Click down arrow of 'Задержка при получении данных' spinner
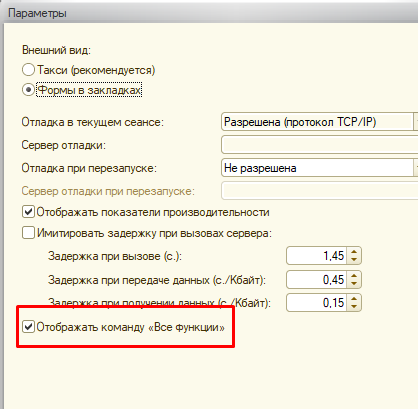The image size is (418, 409). [354, 306]
